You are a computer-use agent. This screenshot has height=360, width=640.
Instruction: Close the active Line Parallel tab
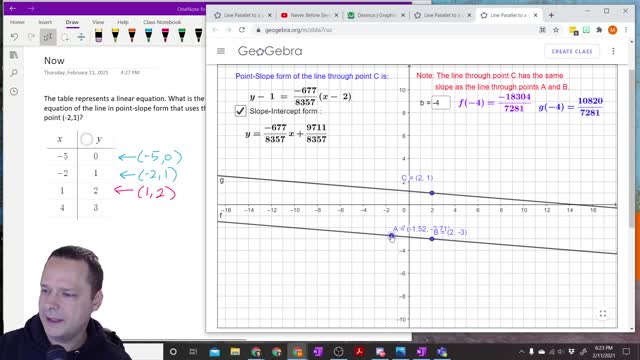coord(536,15)
